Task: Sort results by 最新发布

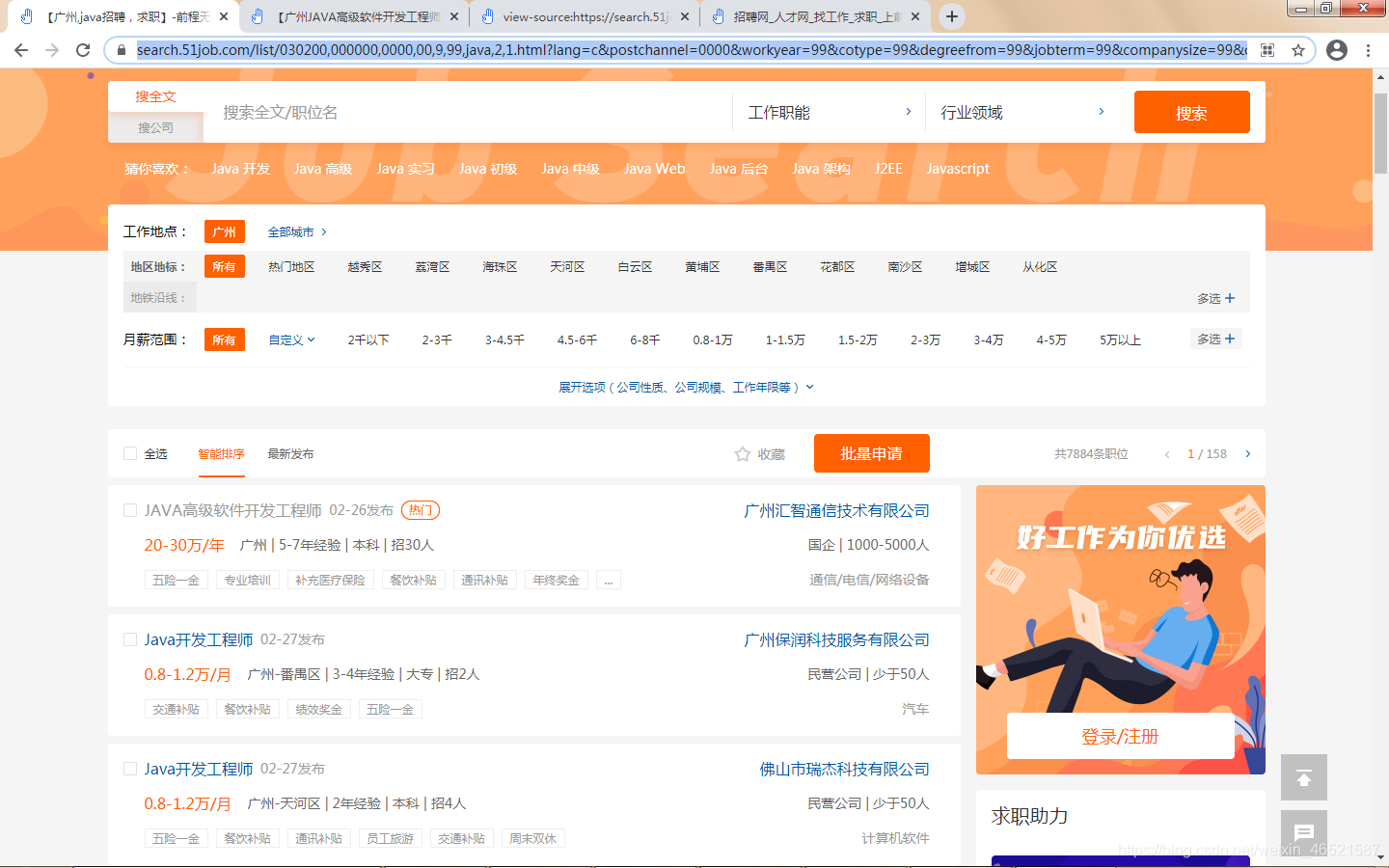Action: pyautogui.click(x=290, y=454)
